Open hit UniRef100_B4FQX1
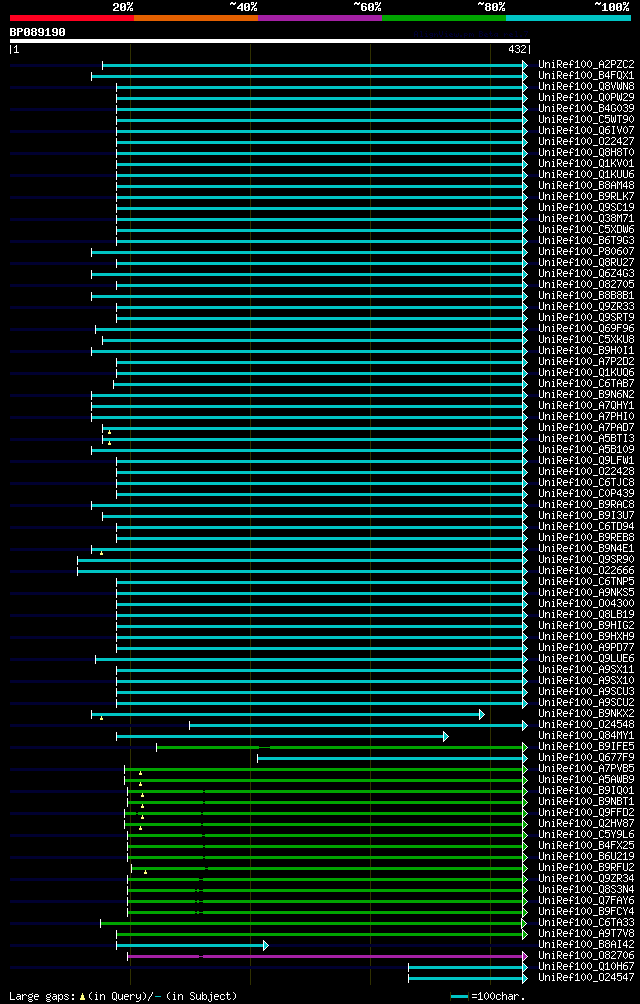This screenshot has width=640, height=1004. [586, 76]
